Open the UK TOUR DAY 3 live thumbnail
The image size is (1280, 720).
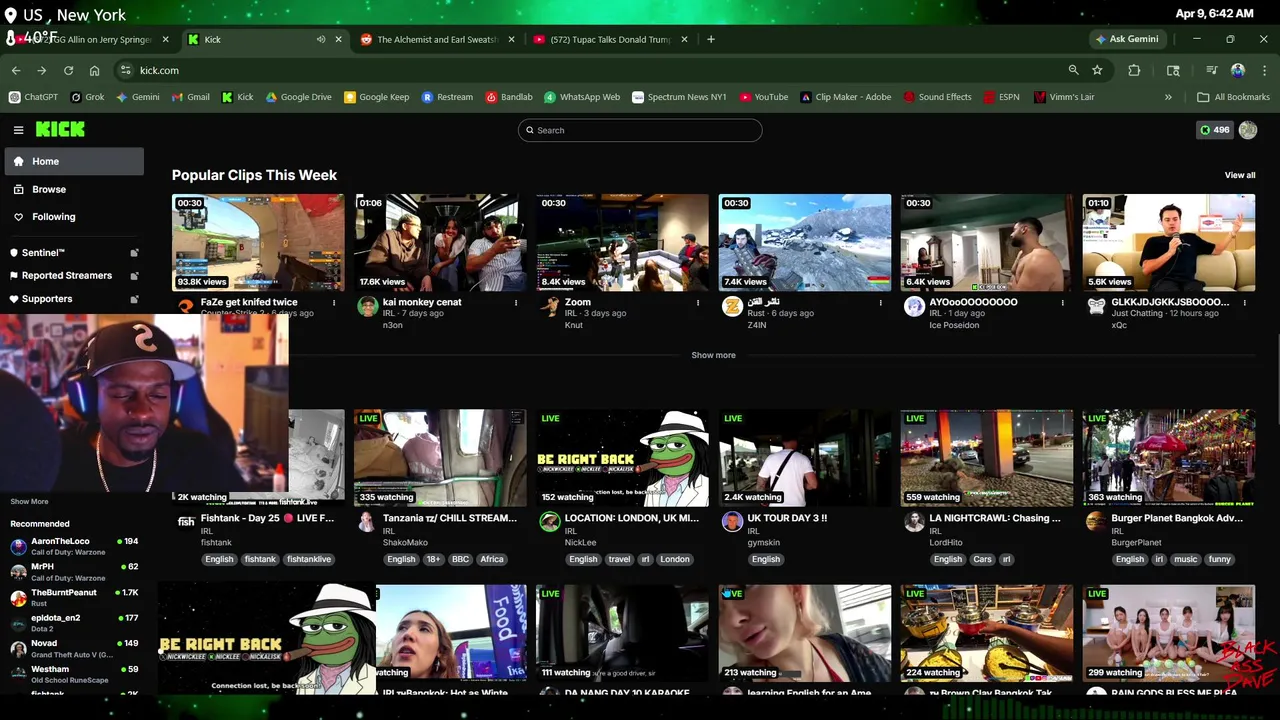point(805,457)
